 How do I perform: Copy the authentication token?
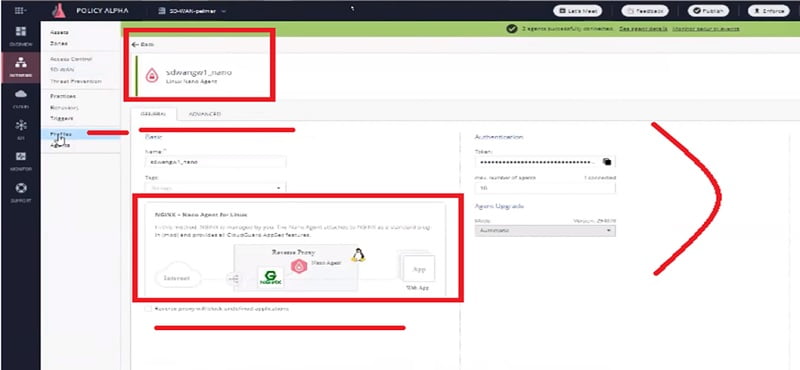[607, 162]
